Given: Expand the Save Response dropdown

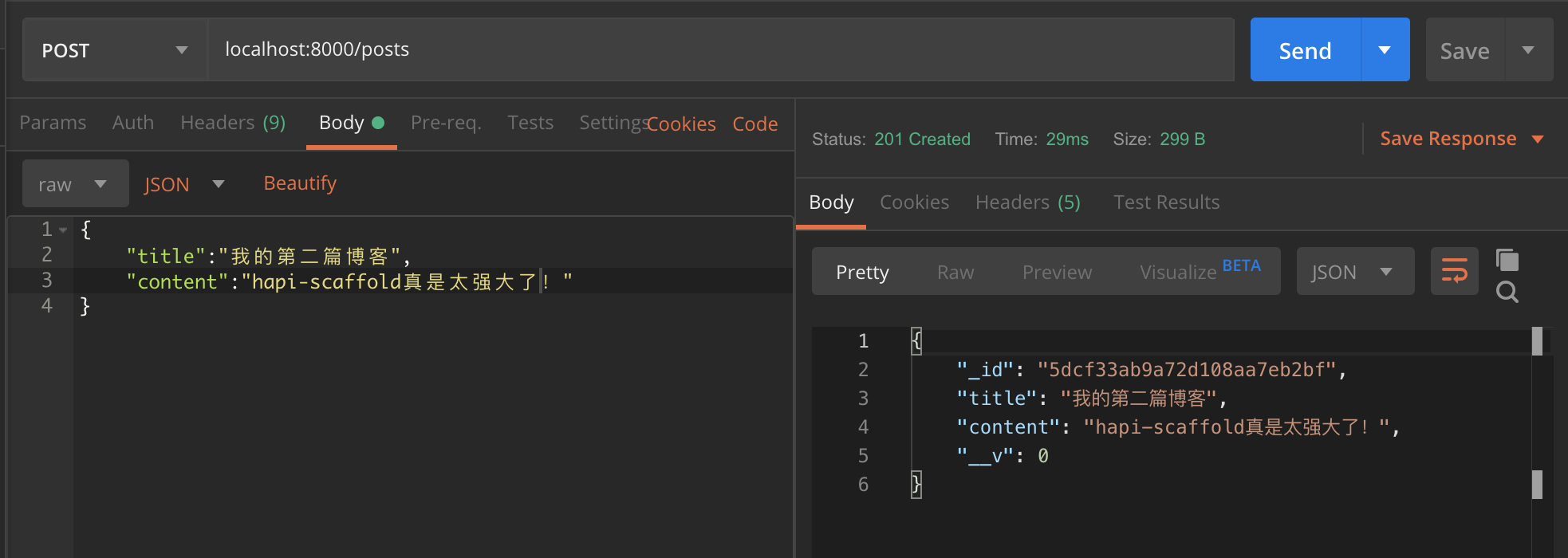Looking at the screenshot, I should pos(1538,139).
